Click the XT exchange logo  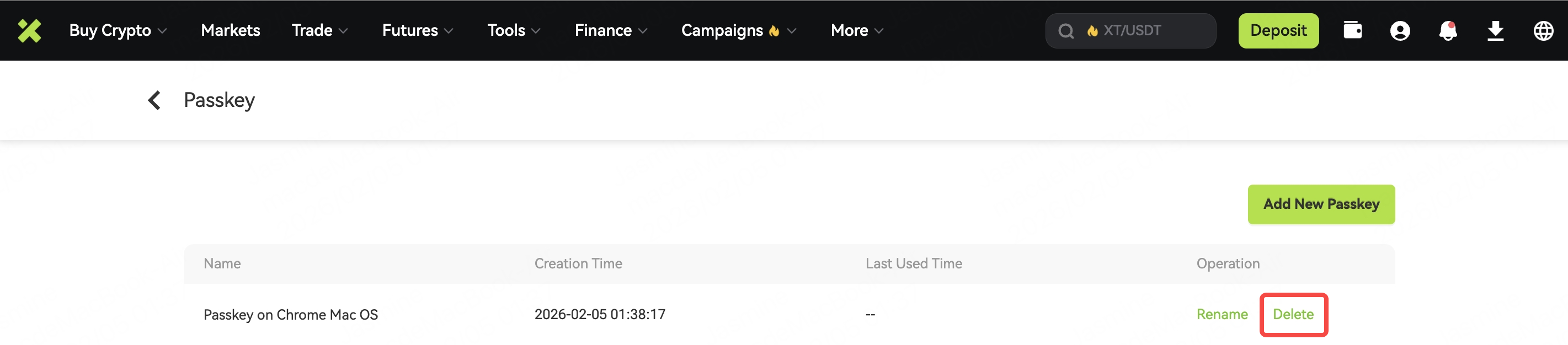(29, 30)
